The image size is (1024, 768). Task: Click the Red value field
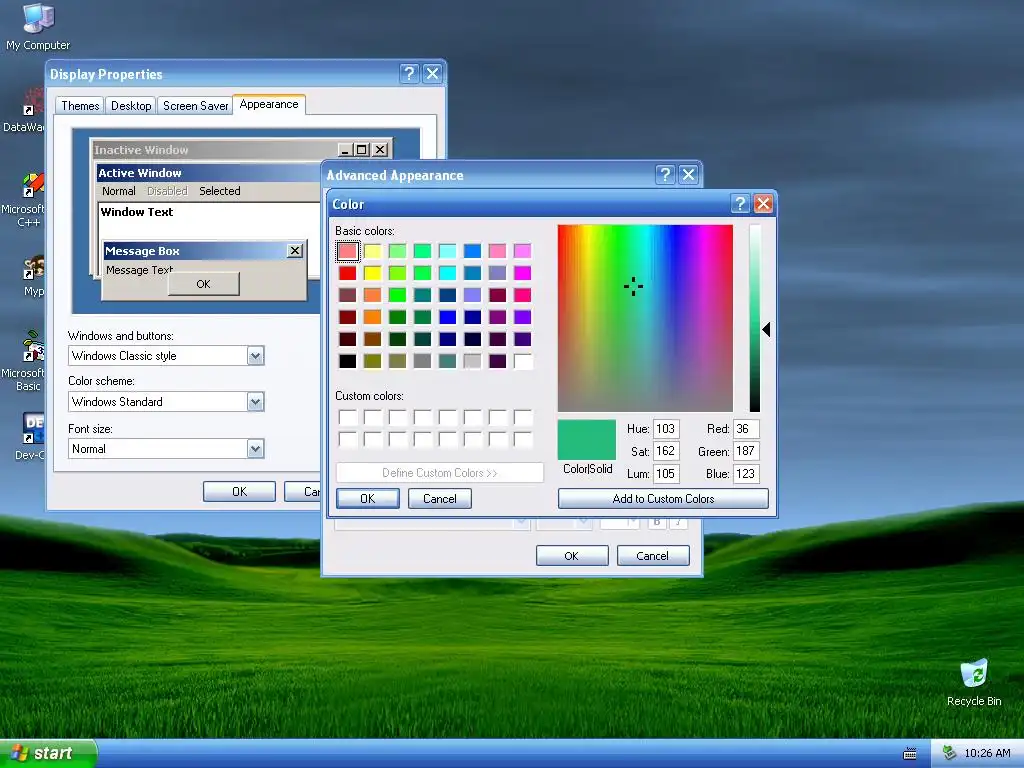pyautogui.click(x=745, y=429)
